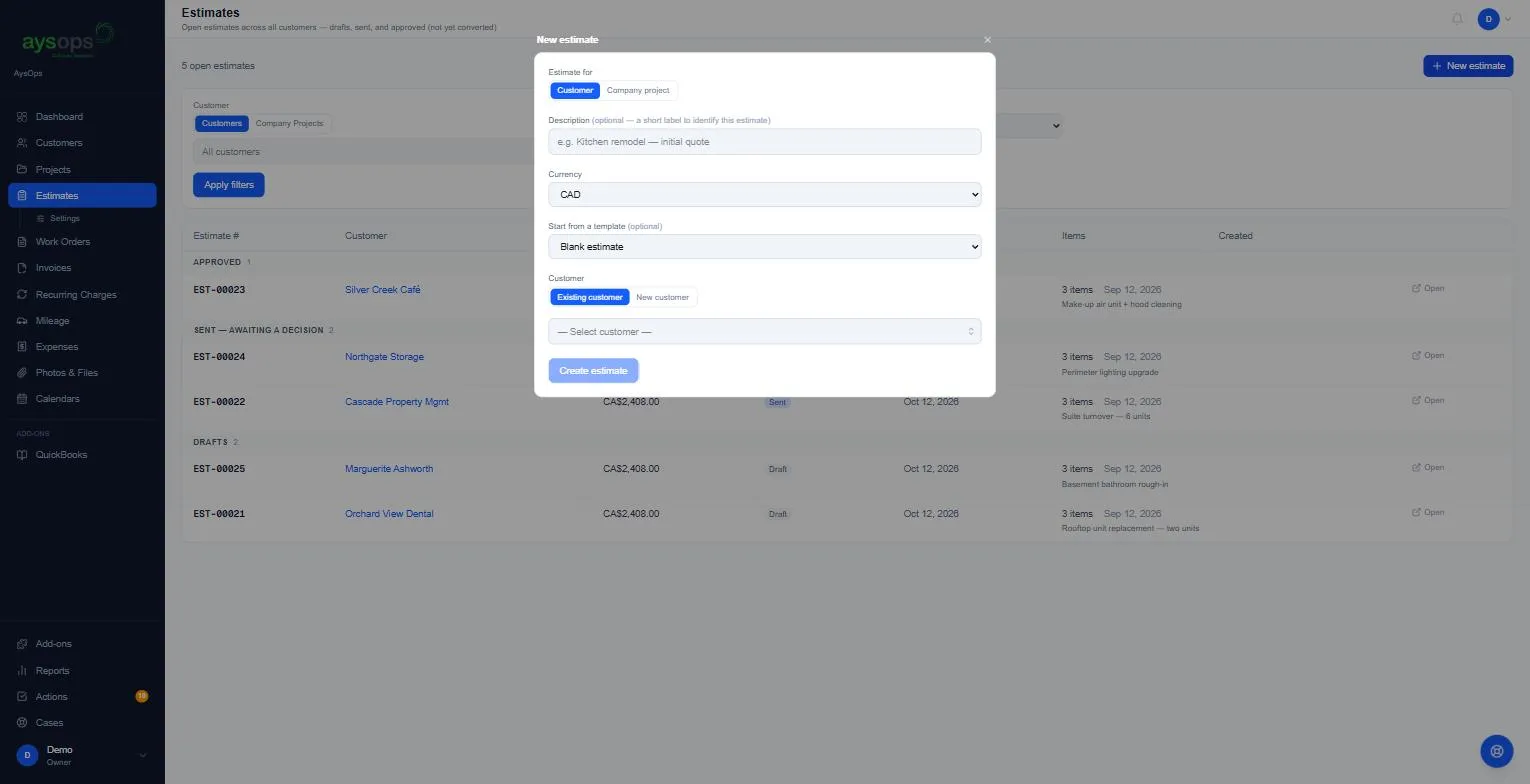Open the Marguerite Ashworth customer link

point(389,469)
